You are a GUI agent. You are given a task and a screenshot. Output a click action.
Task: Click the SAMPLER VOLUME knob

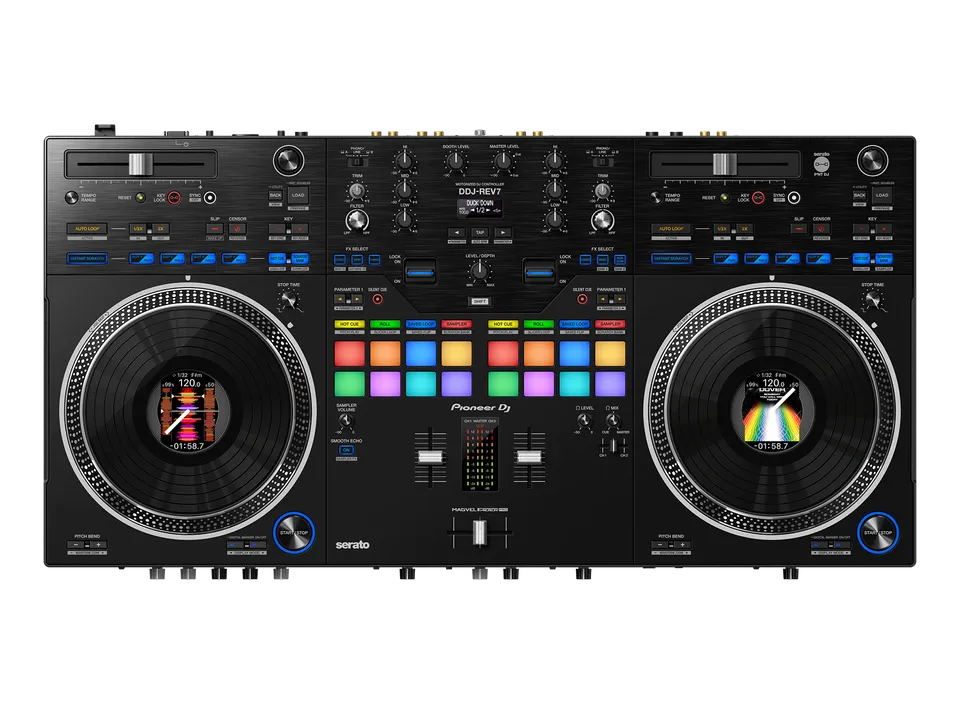coord(346,420)
